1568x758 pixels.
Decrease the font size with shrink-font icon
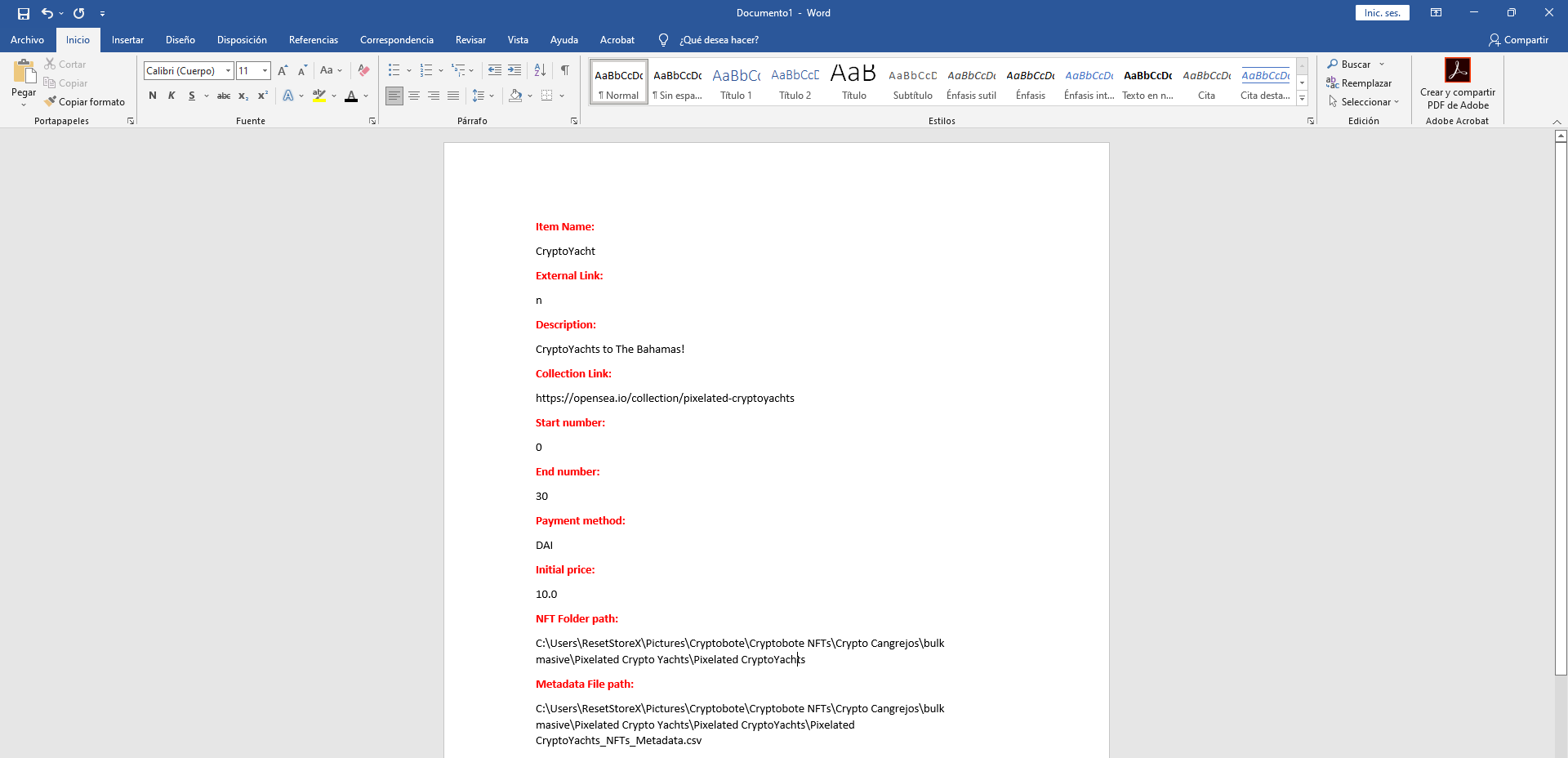click(x=302, y=70)
